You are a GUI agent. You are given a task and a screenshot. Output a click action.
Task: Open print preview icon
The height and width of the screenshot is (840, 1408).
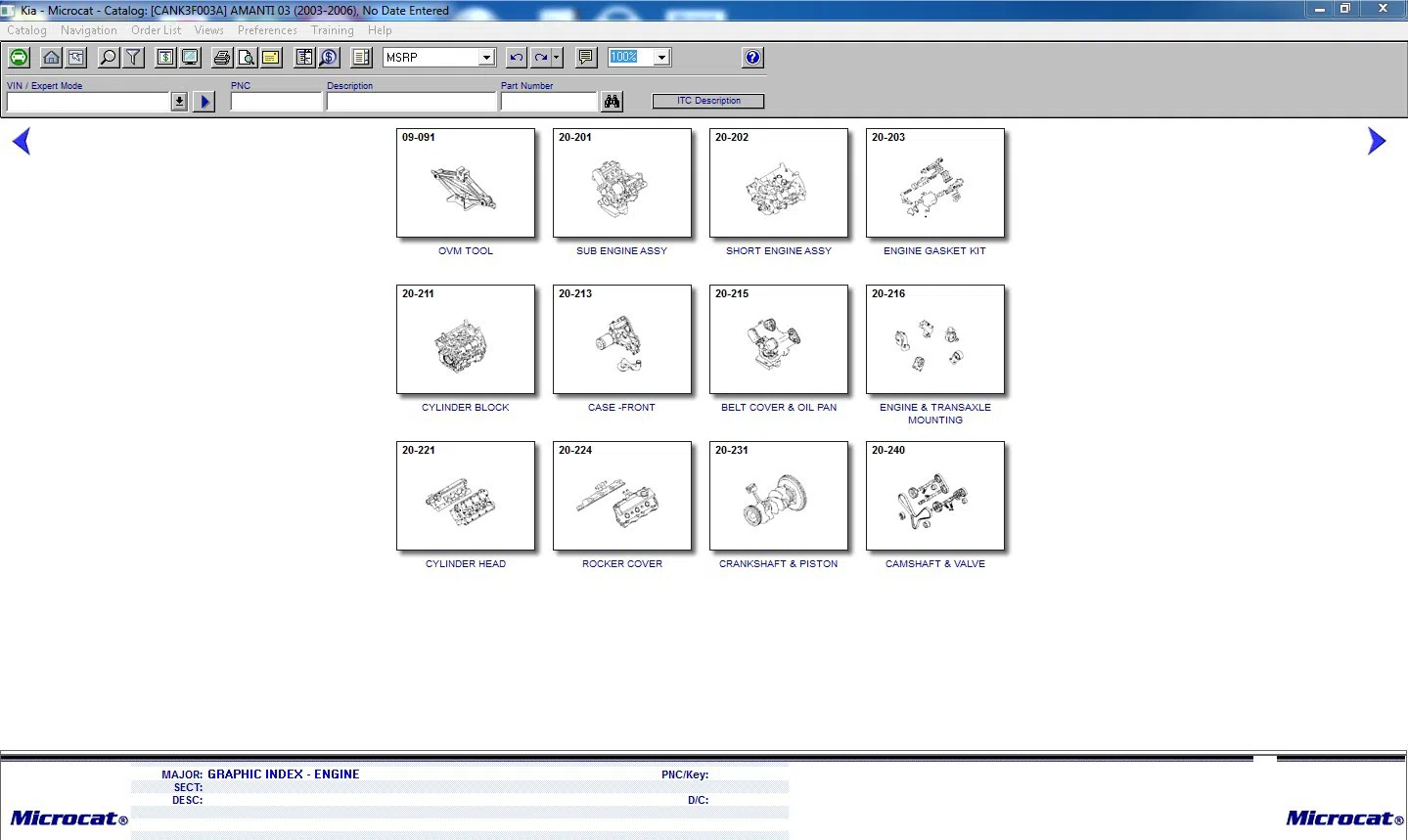pos(247,58)
